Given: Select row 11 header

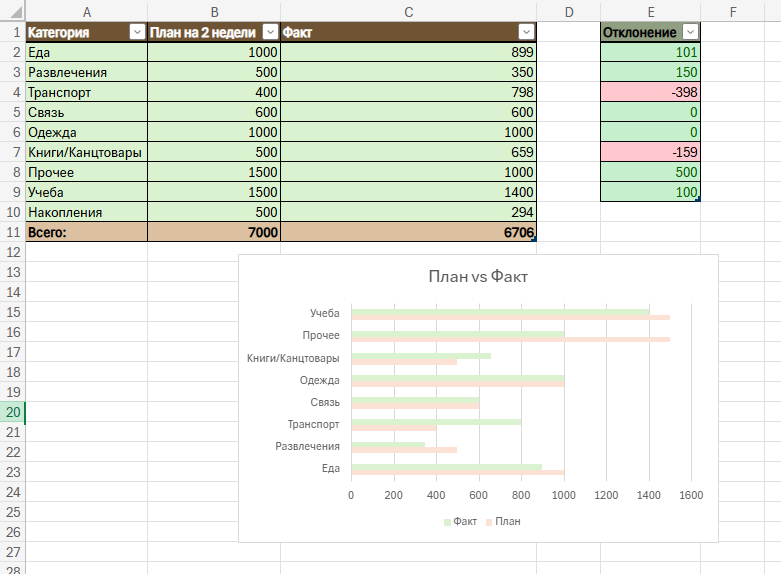Looking at the screenshot, I should tap(12, 232).
